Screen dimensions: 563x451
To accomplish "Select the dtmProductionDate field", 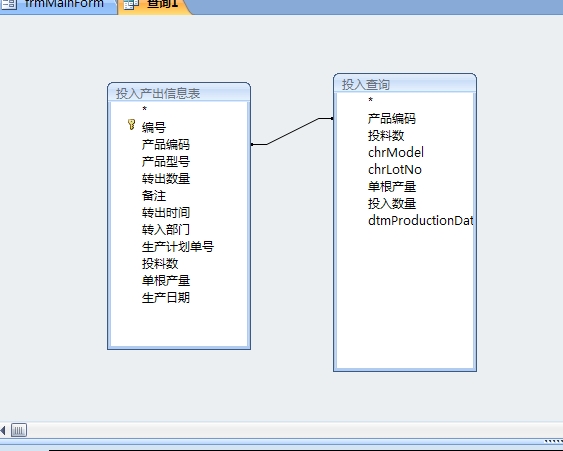I will pyautogui.click(x=420, y=220).
